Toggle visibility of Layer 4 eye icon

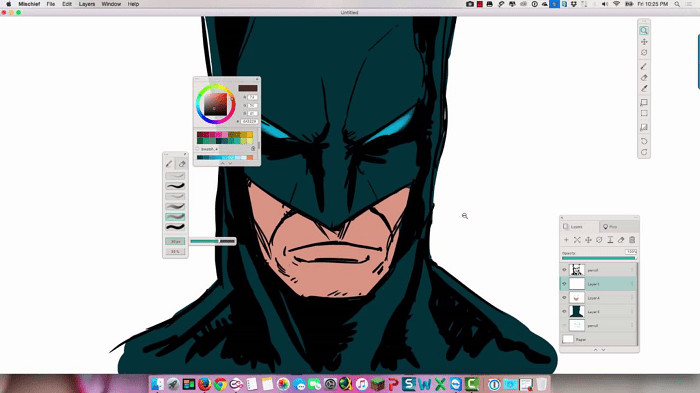(564, 298)
